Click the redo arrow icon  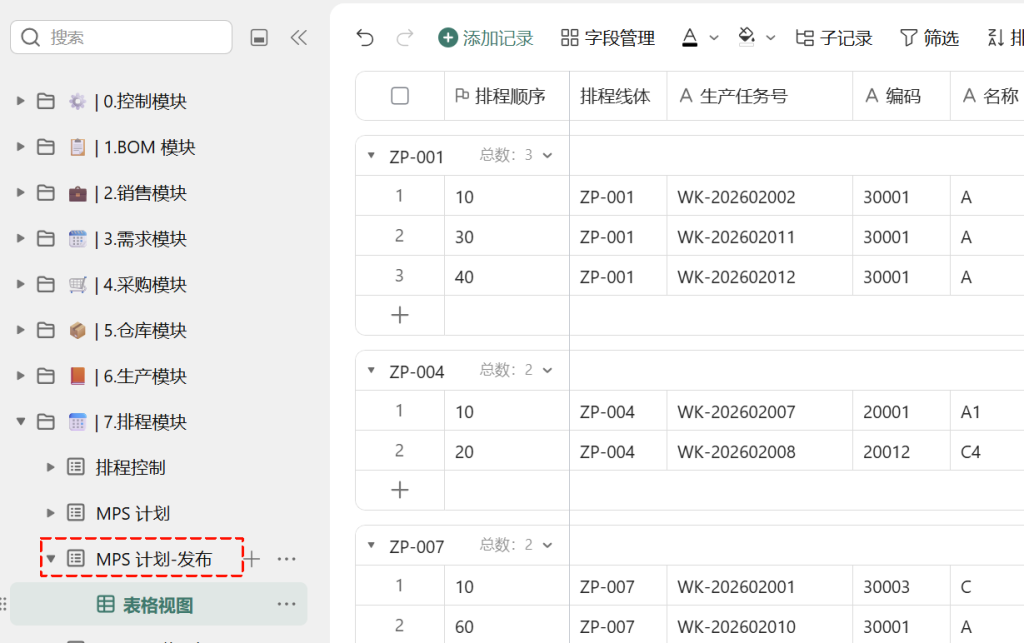[x=405, y=38]
